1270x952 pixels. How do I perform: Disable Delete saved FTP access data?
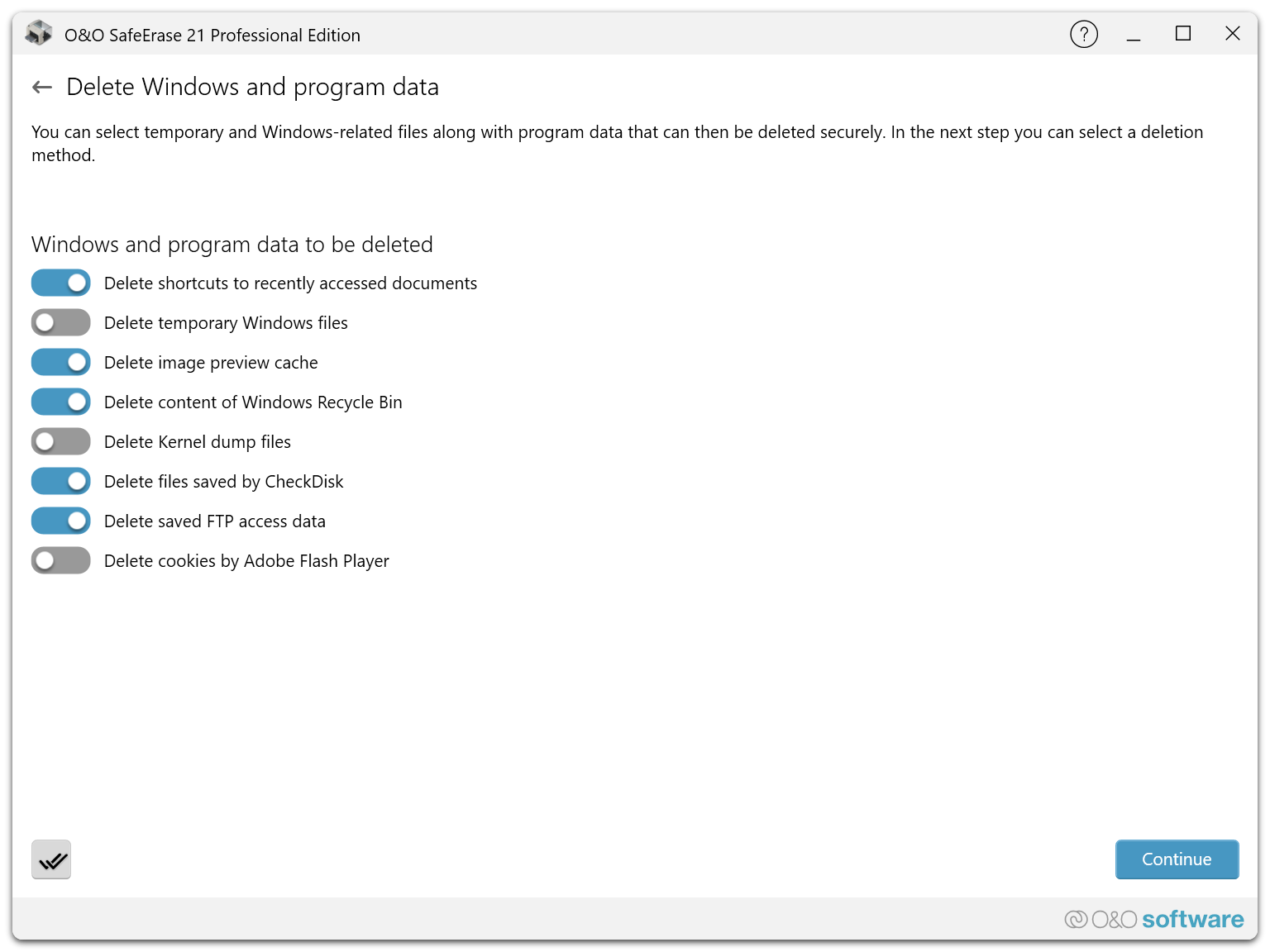click(x=61, y=521)
